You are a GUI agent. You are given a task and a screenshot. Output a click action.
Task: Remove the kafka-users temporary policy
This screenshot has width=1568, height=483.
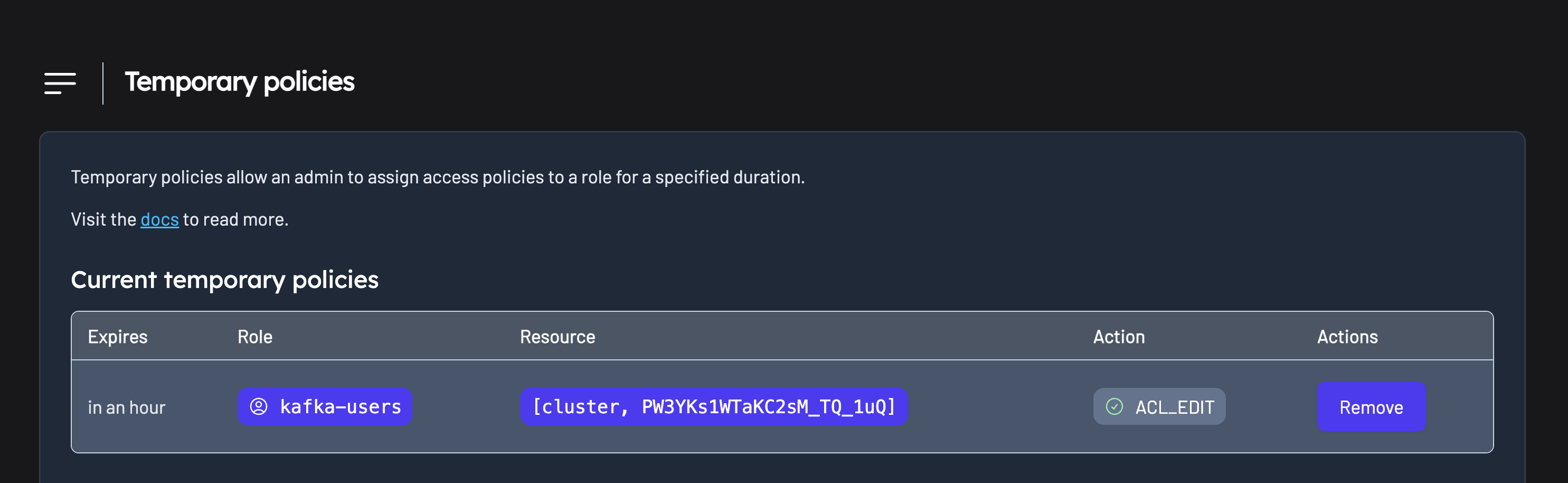(x=1371, y=406)
